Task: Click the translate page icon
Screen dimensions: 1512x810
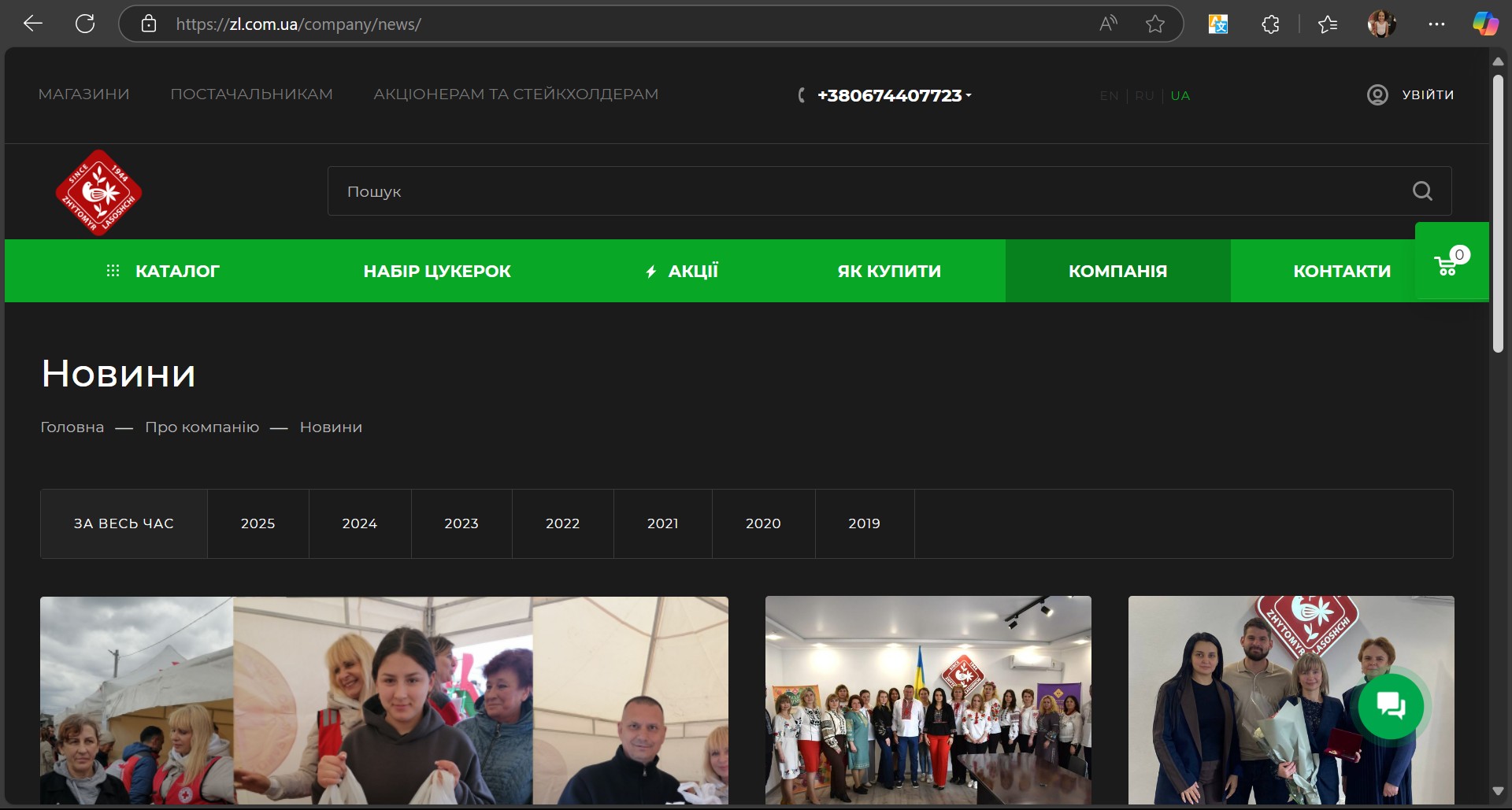Action: 1218,24
